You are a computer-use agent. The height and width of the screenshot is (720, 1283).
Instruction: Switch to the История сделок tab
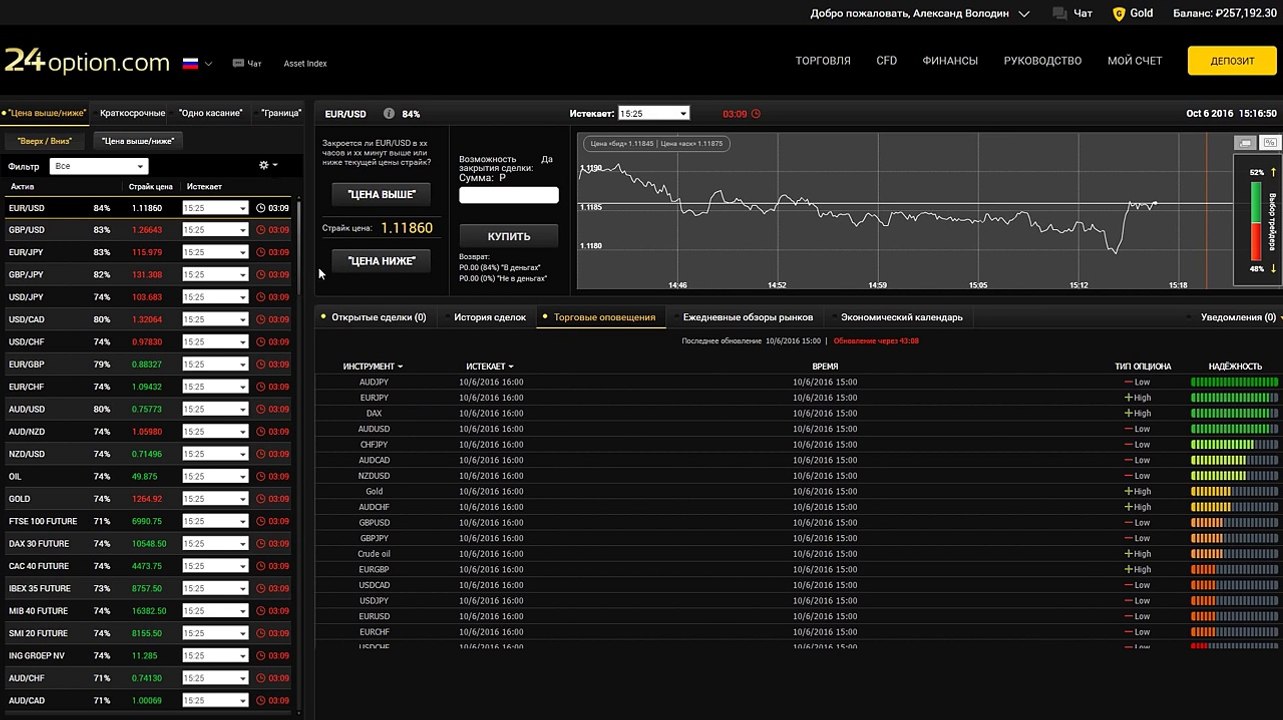coord(490,317)
